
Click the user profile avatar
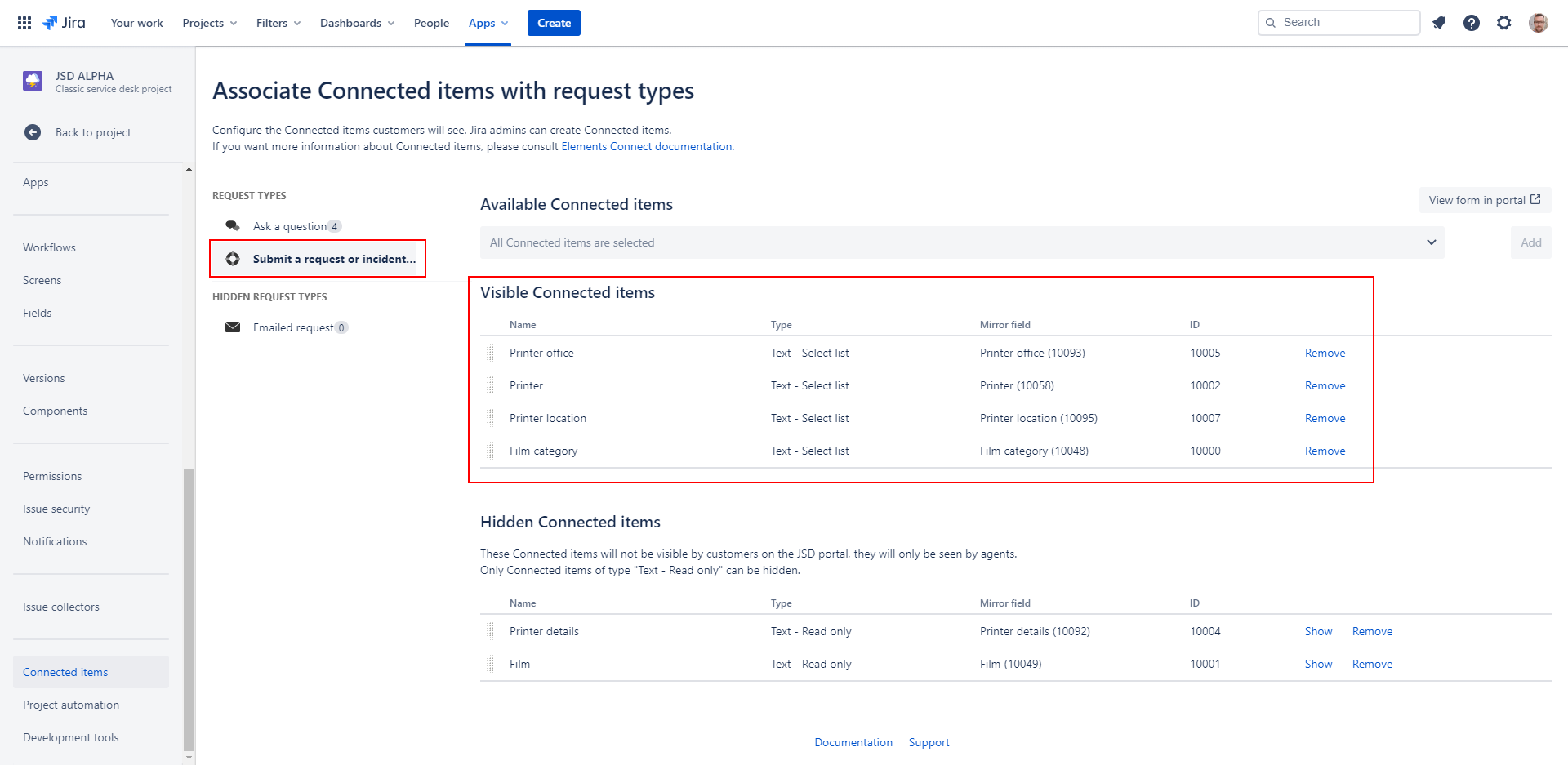click(1538, 23)
